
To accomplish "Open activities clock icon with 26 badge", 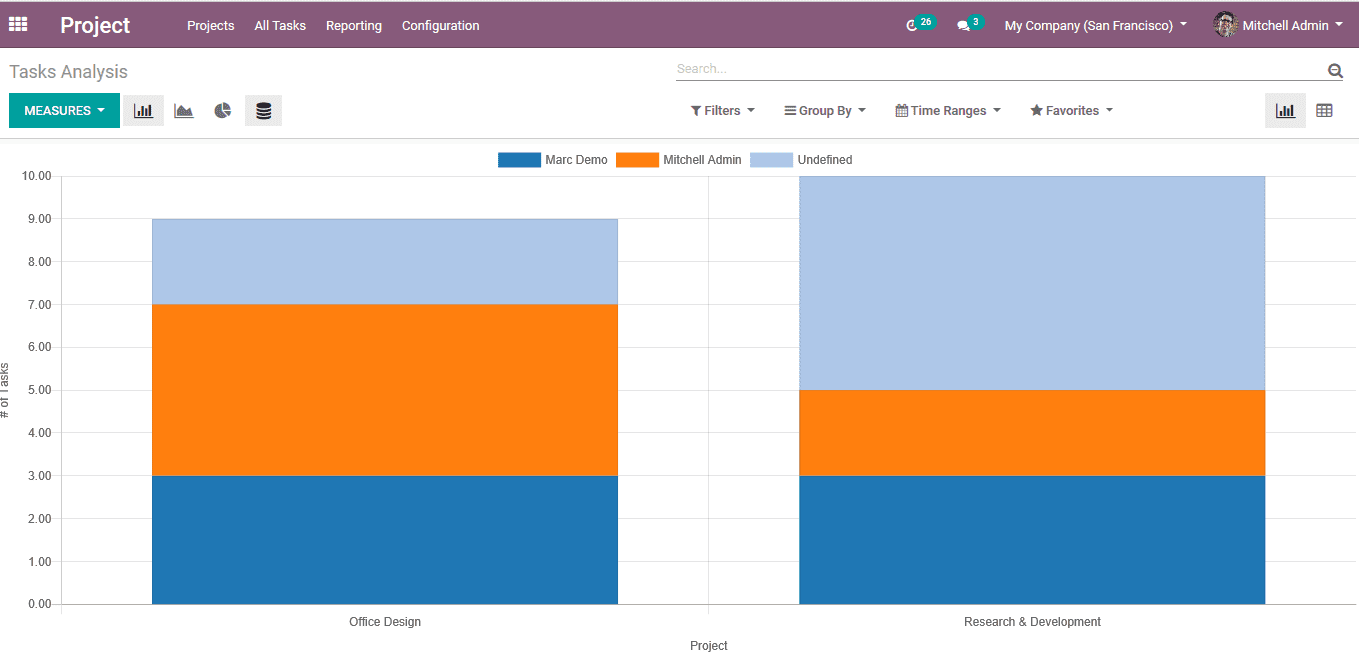I will [x=919, y=24].
